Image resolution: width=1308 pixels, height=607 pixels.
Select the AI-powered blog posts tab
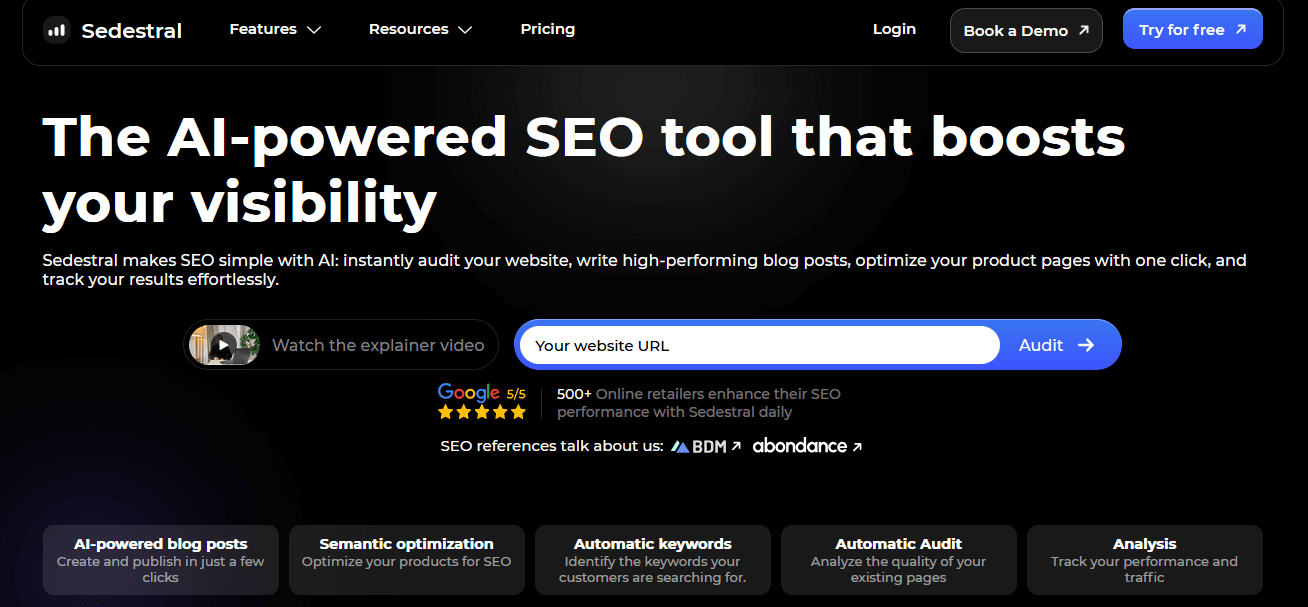tap(161, 560)
